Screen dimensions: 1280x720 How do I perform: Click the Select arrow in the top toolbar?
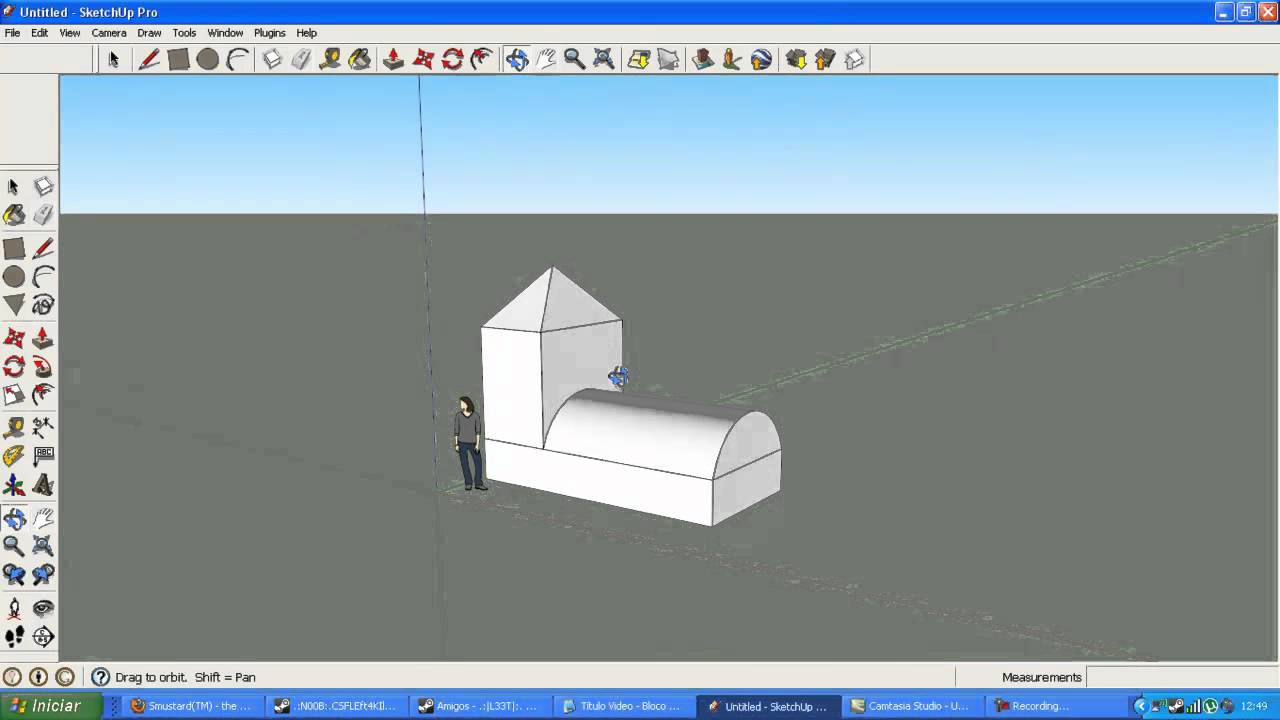113,59
